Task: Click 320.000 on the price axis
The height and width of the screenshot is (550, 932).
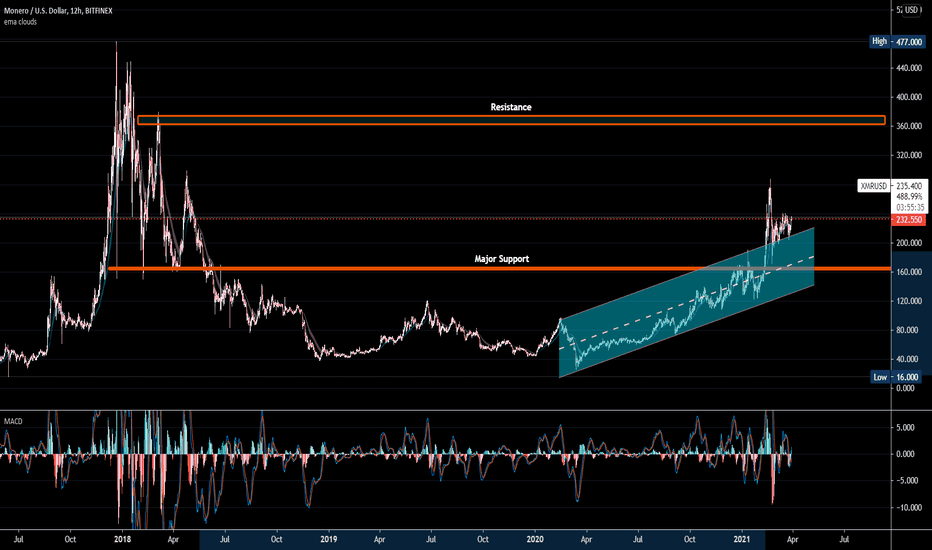Action: coord(909,155)
